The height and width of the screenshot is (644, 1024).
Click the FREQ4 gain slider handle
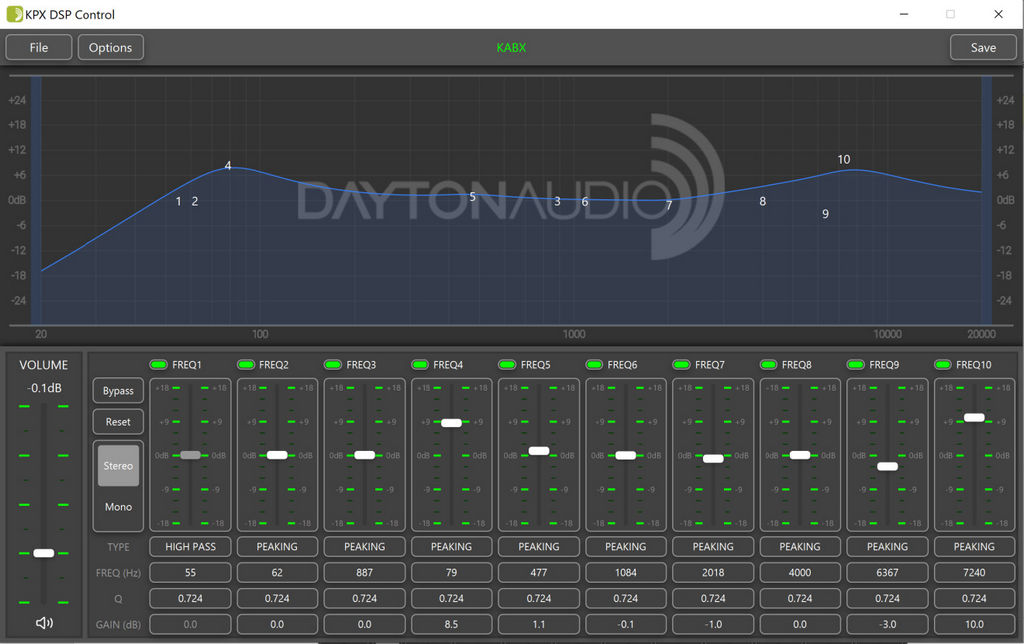click(451, 423)
